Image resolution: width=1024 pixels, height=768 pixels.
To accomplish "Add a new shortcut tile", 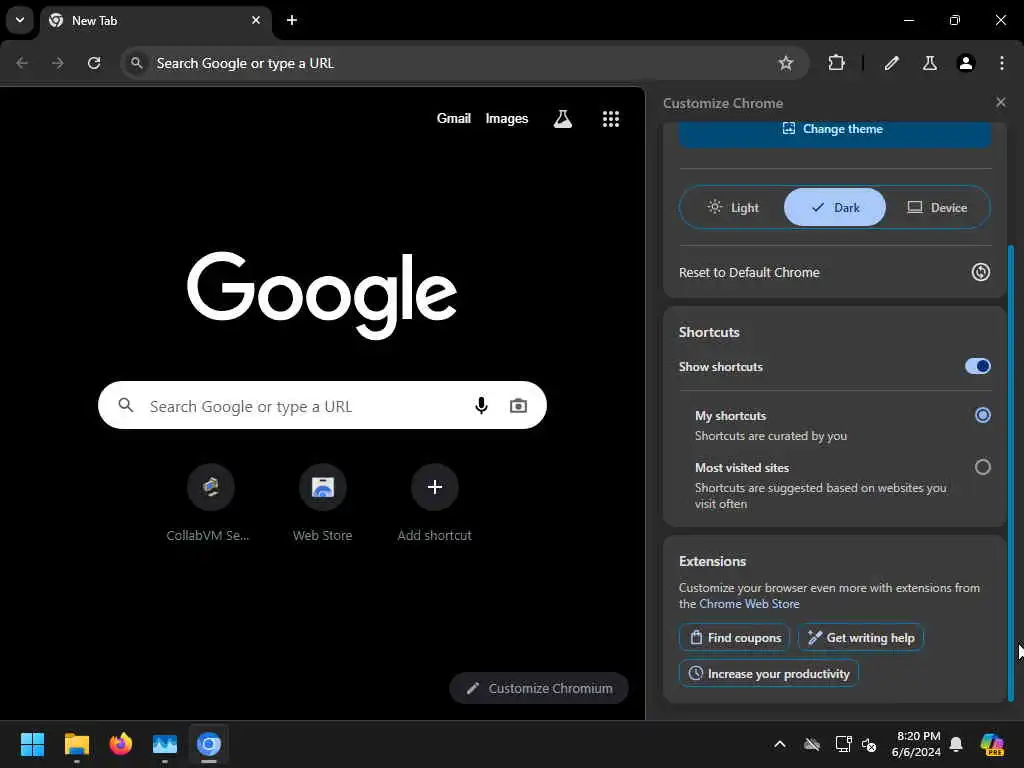I will click(x=434, y=503).
